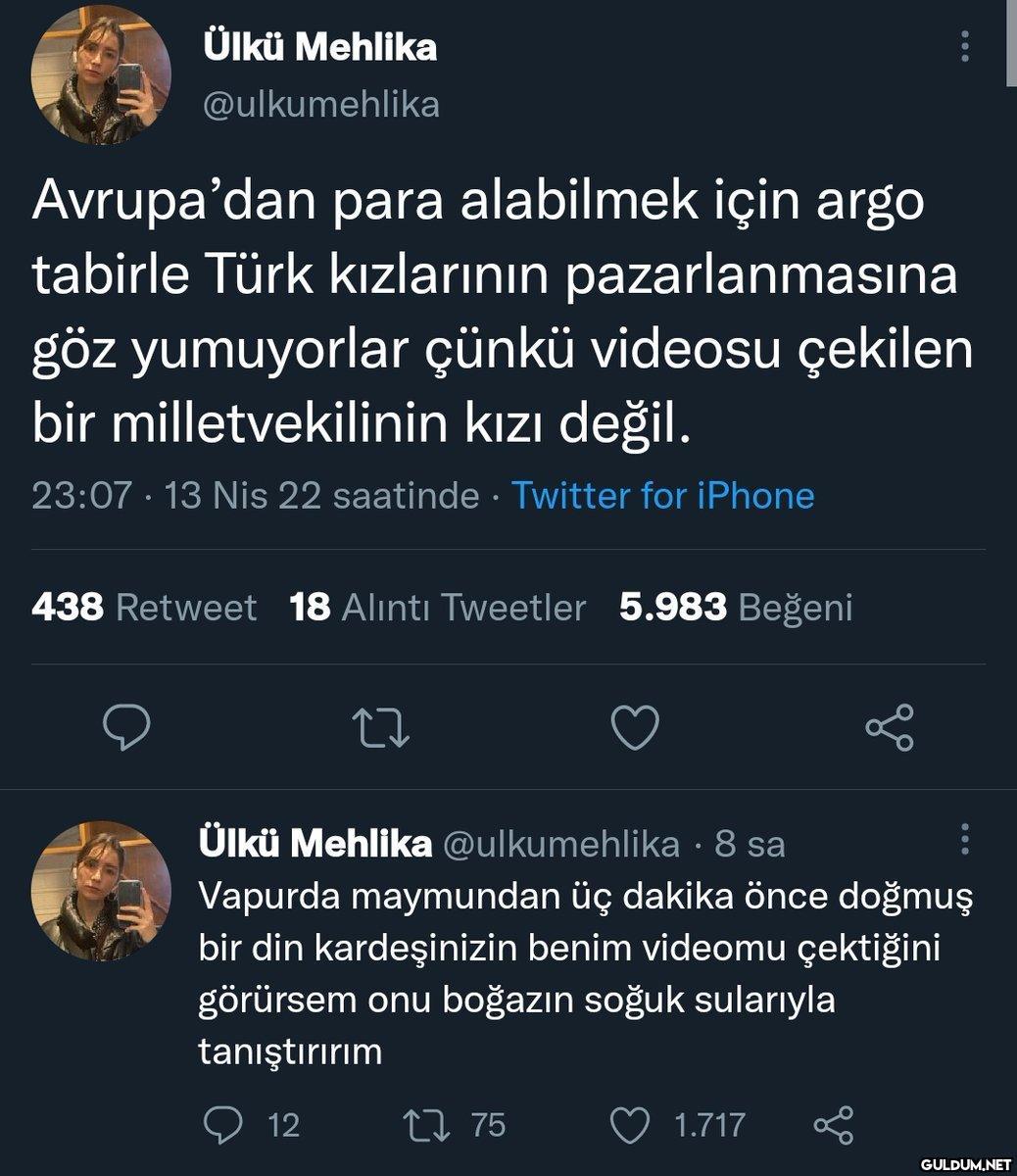View the 438 Retweet list

(x=144, y=608)
